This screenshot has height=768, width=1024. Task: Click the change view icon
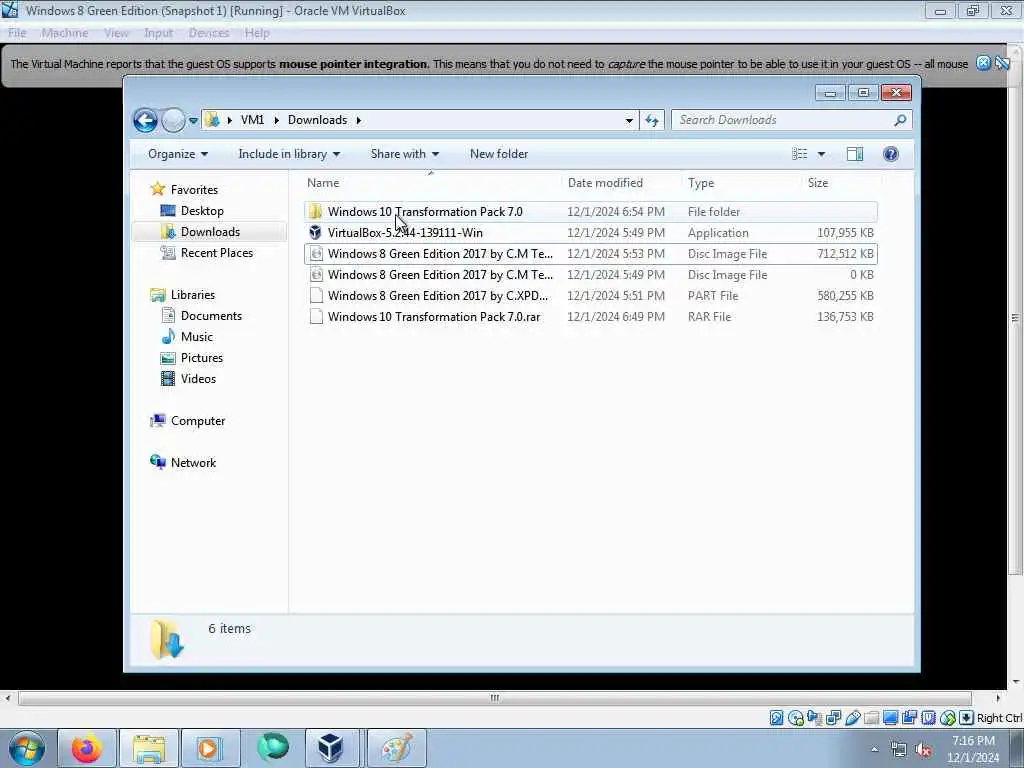pos(799,154)
